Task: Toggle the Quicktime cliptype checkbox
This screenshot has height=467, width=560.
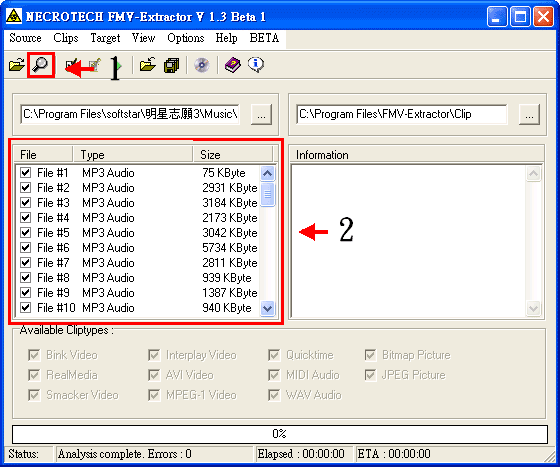Action: click(274, 355)
